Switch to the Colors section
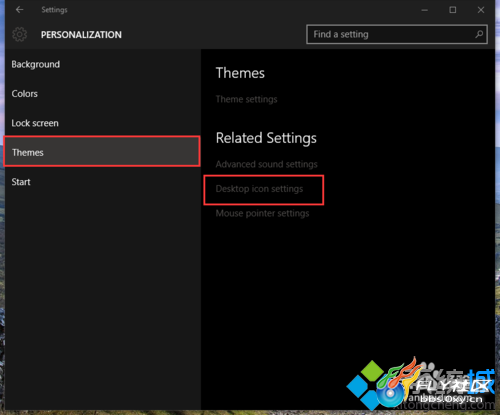500x415 pixels. click(24, 94)
